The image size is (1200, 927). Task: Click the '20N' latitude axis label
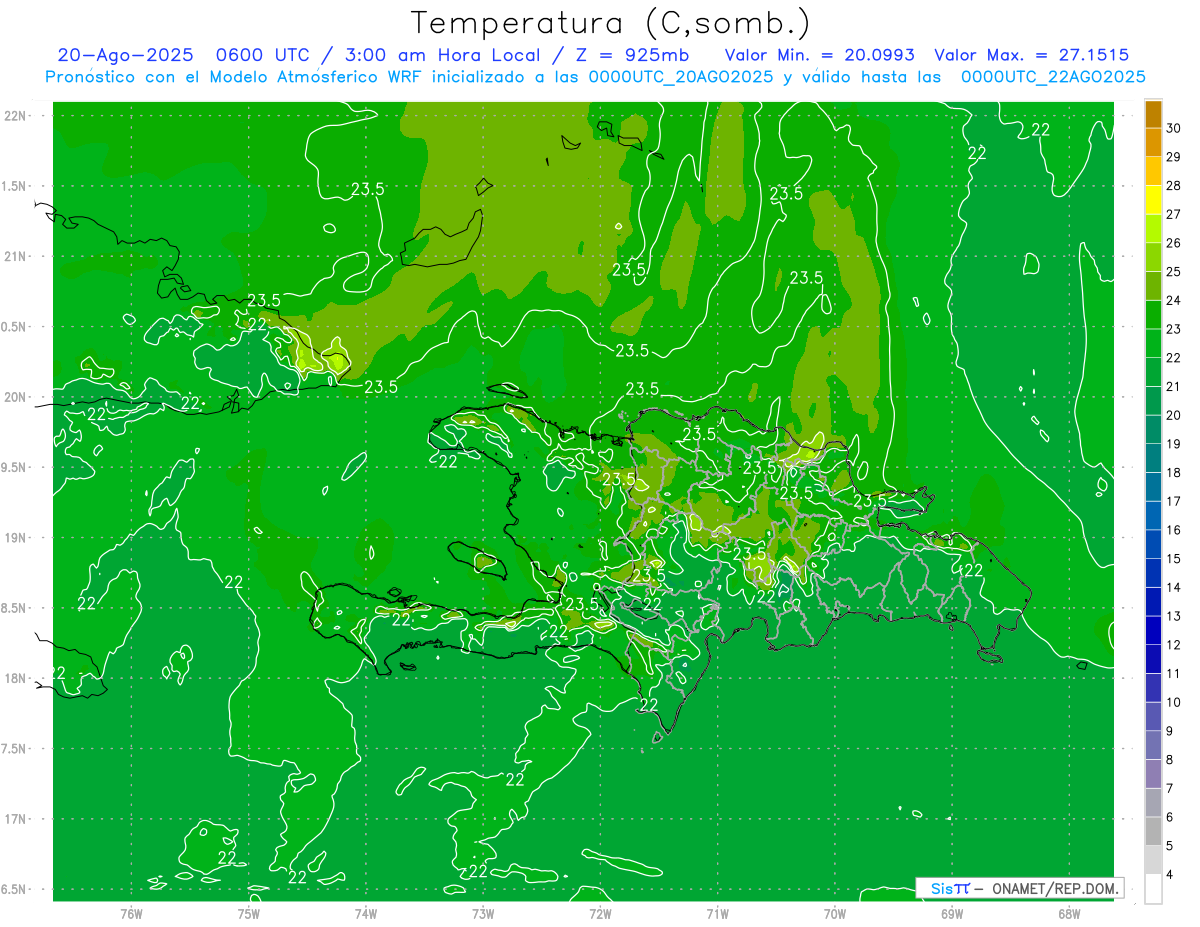point(15,397)
